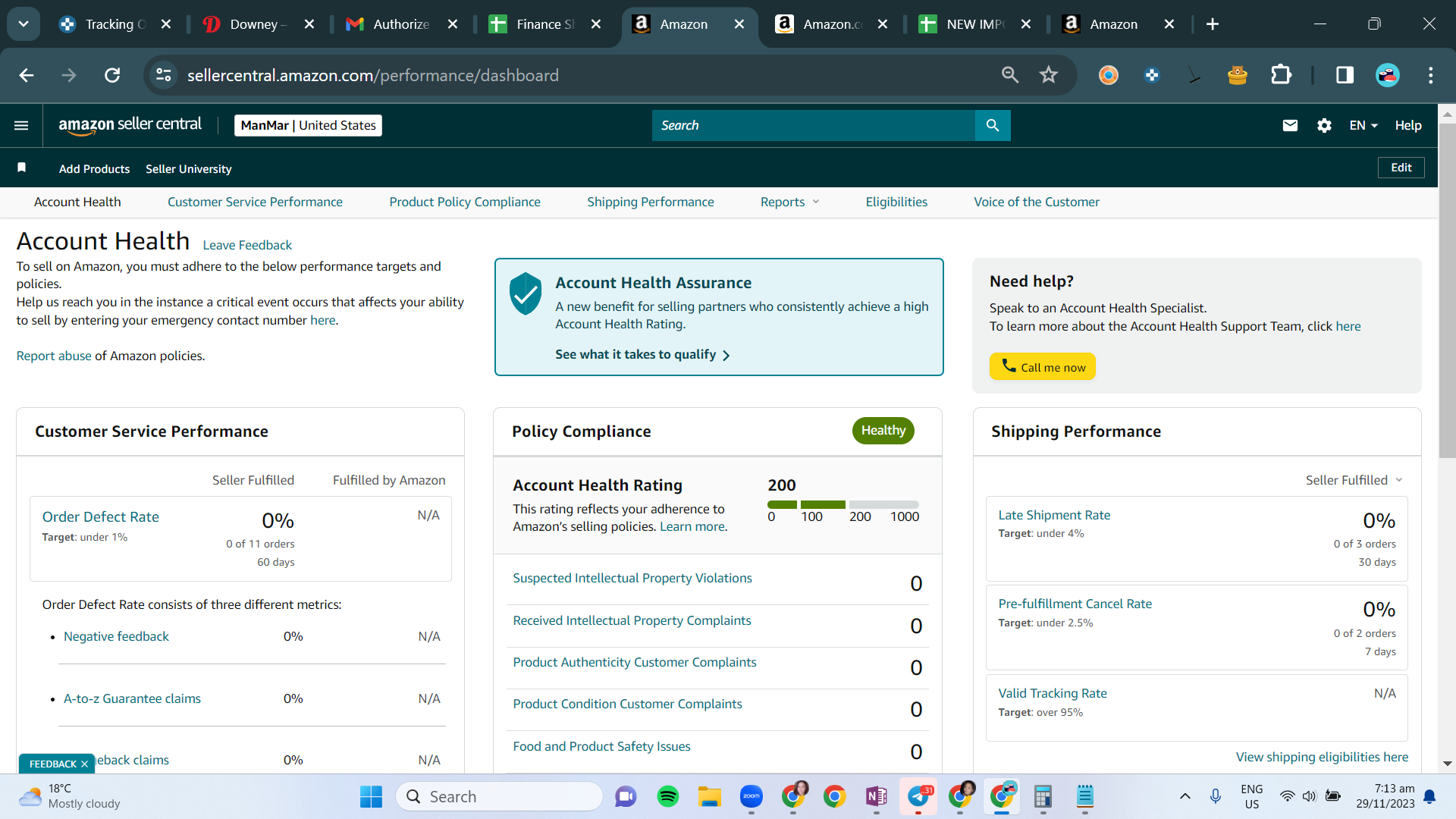Show hidden system tray icons
Screen dimensions: 1456x819
(x=1185, y=796)
